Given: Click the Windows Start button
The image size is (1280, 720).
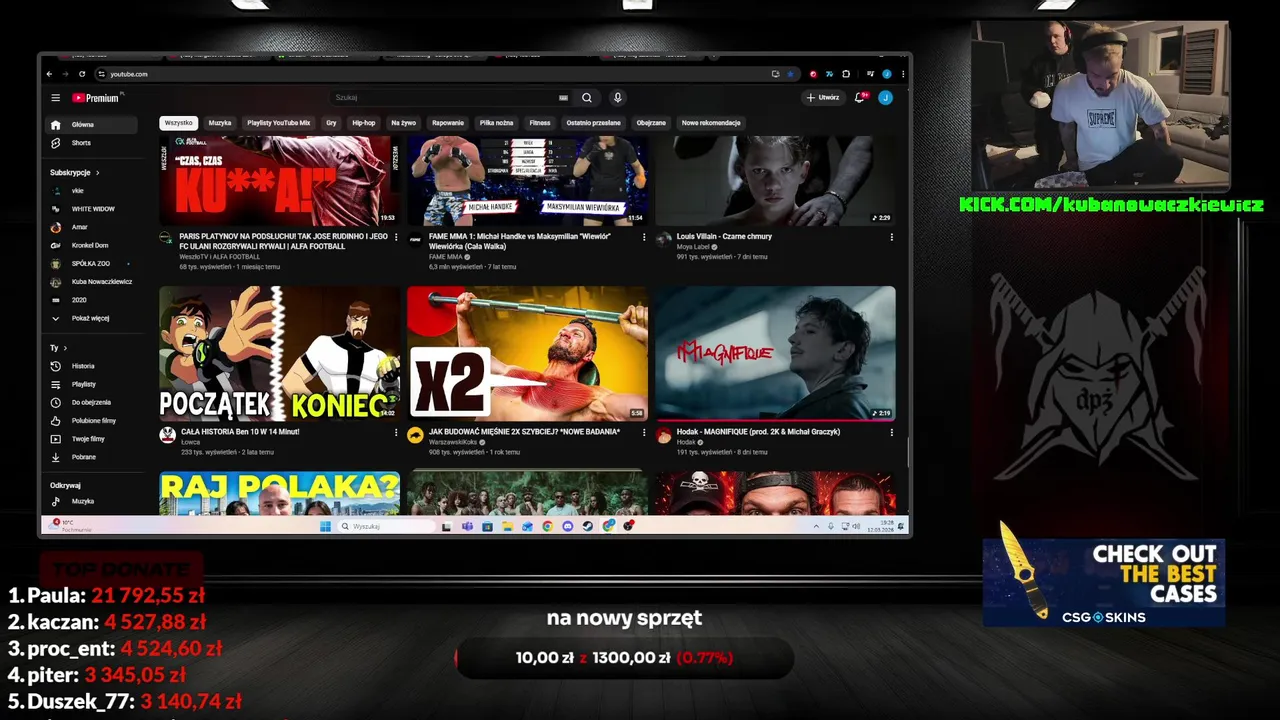Looking at the screenshot, I should 325,526.
